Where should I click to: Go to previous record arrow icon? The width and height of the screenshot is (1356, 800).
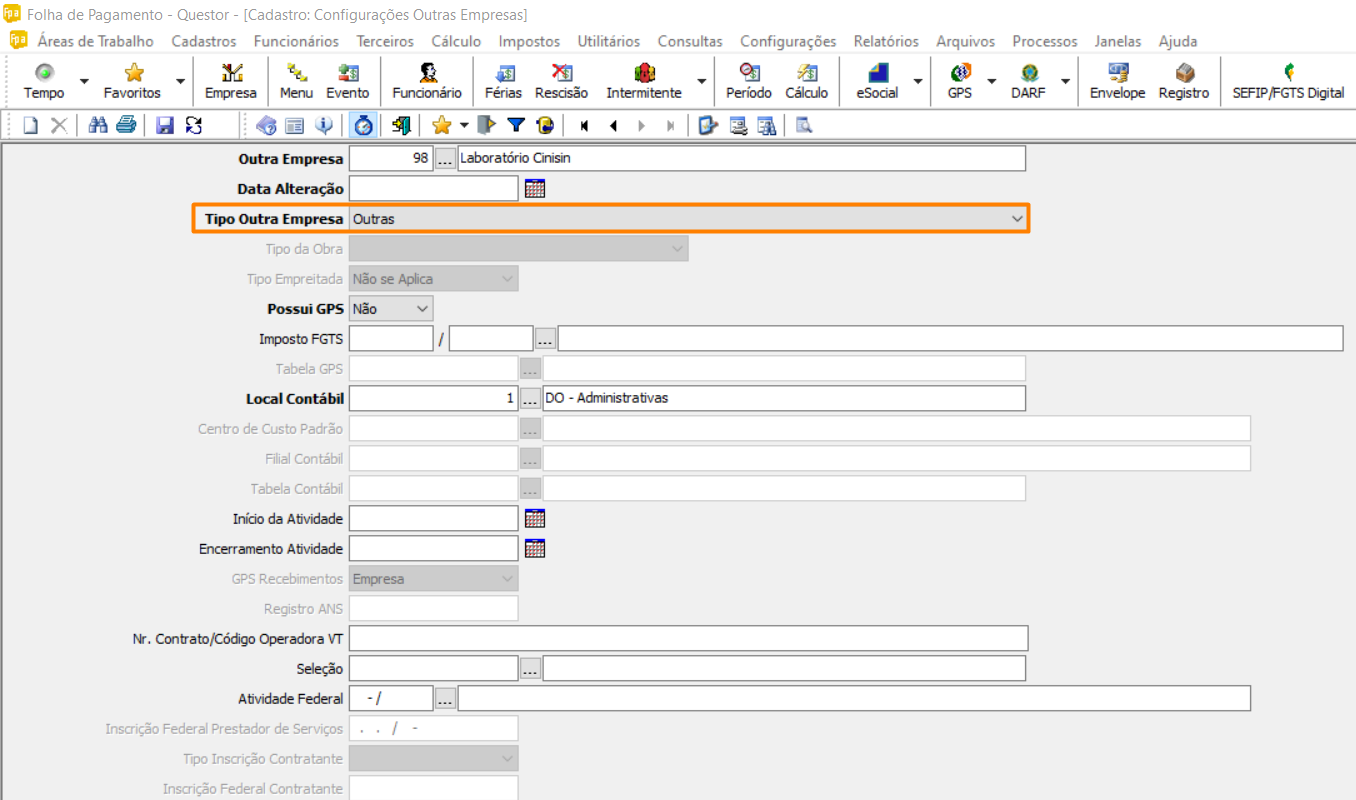coord(613,125)
